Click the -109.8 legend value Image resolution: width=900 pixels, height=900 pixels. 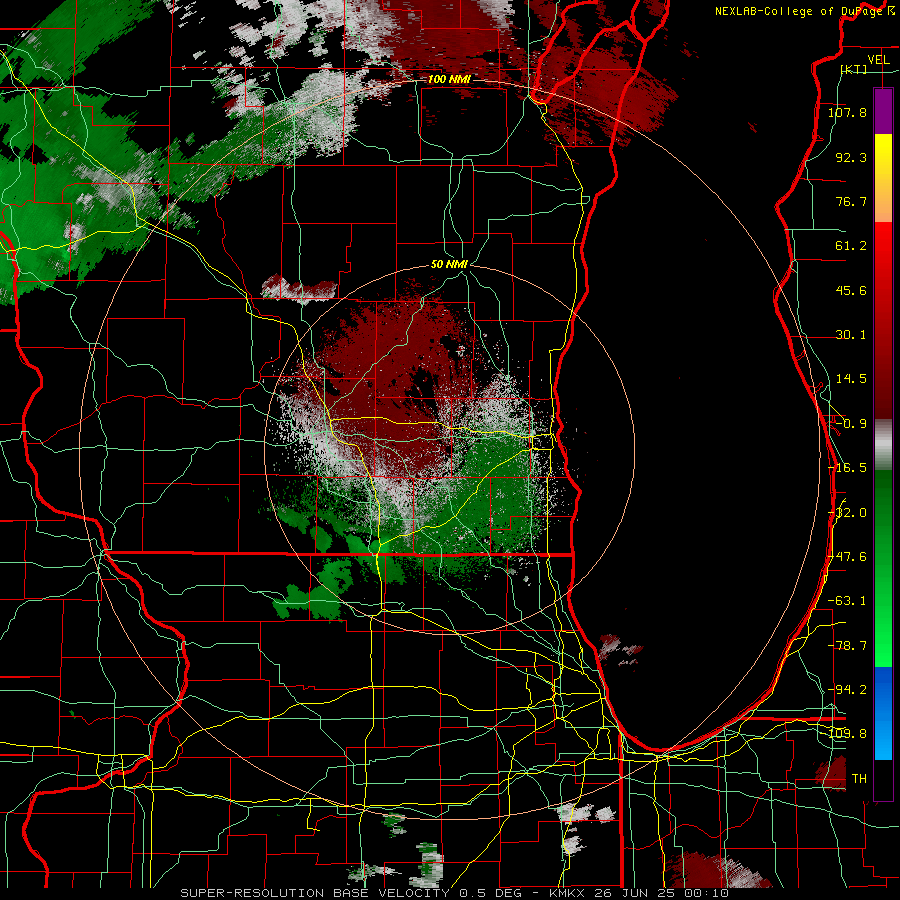pyautogui.click(x=847, y=734)
